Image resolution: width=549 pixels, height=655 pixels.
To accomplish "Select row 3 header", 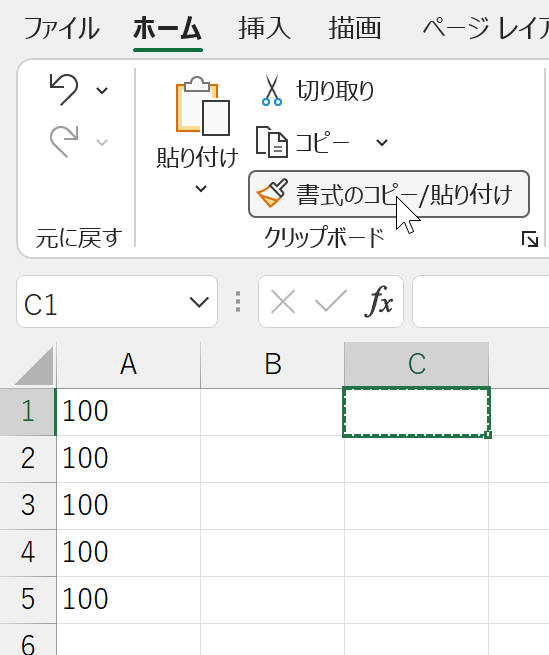I will click(x=28, y=506).
